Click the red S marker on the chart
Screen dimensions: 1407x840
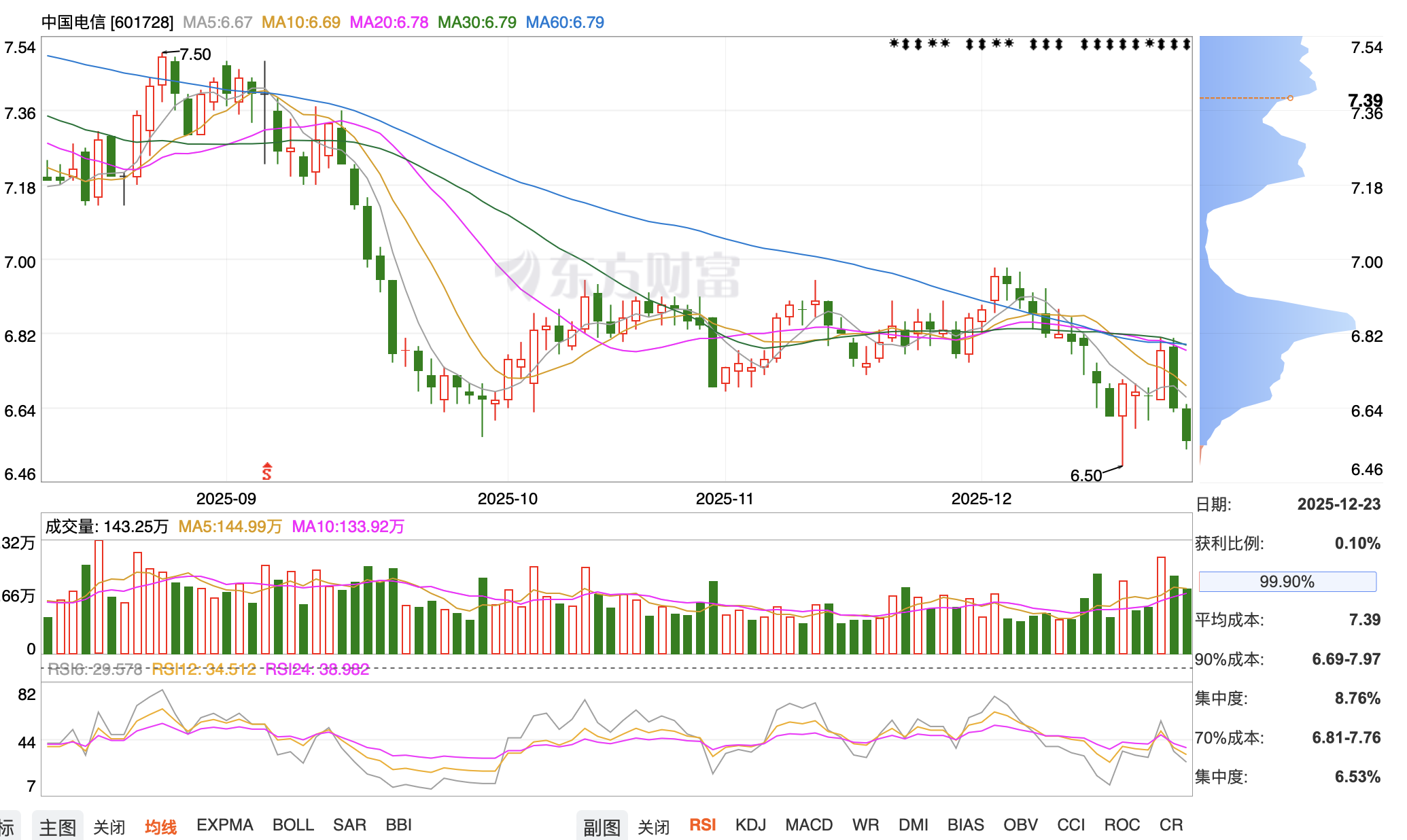tap(267, 471)
